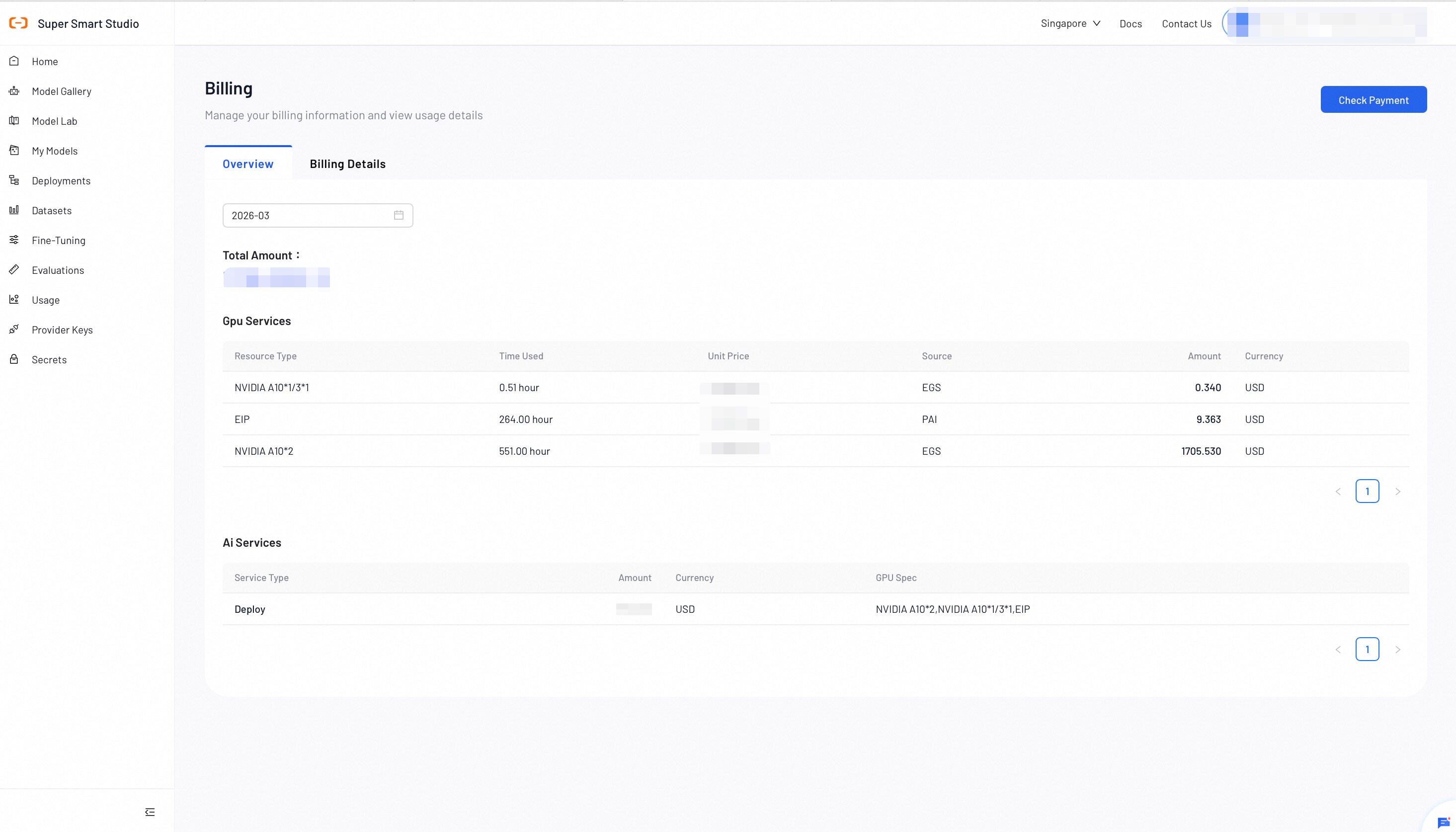
Task: Click the GPU Spec column header
Action: pos(895,578)
